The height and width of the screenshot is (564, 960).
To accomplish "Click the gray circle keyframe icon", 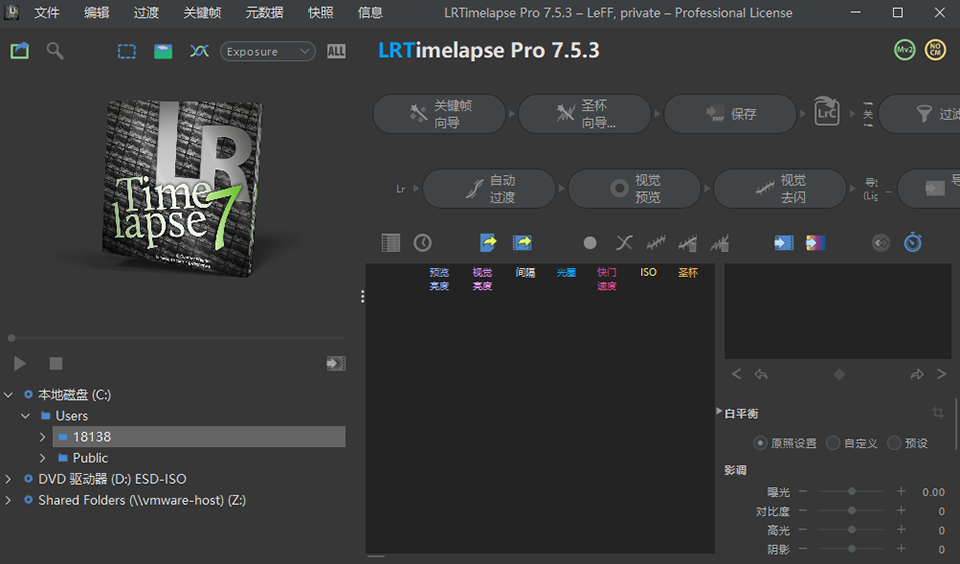I will click(590, 243).
